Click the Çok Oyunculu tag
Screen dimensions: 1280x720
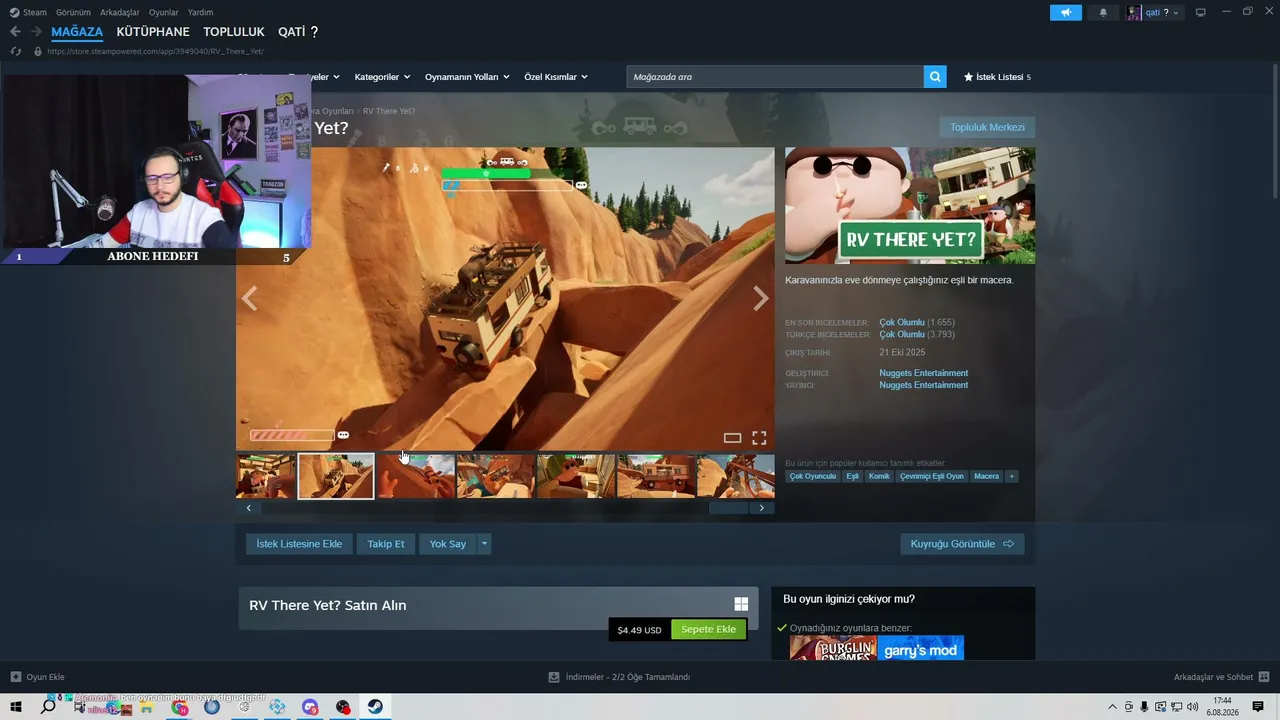pos(813,476)
